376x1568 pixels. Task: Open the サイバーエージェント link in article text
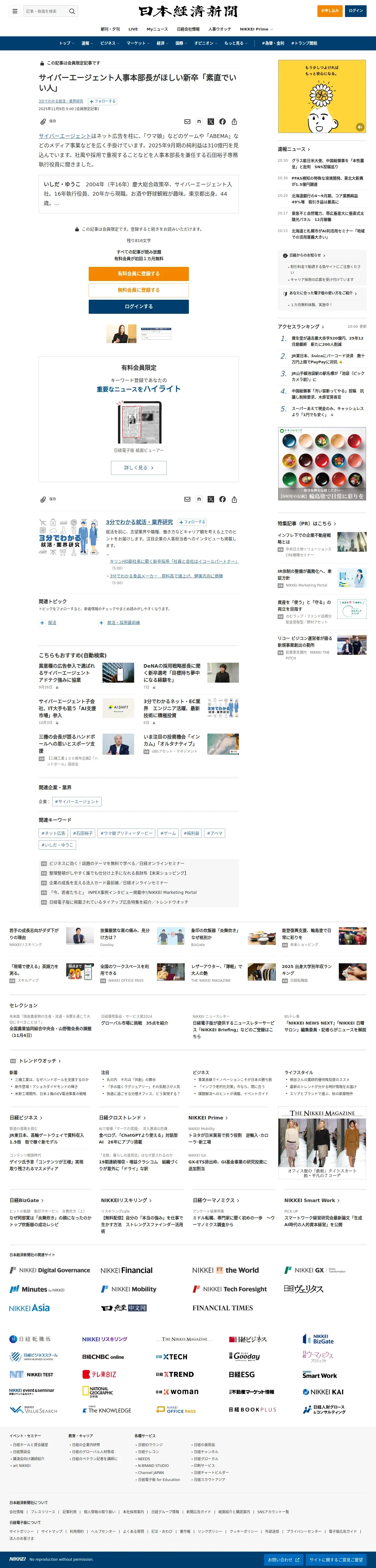click(65, 136)
